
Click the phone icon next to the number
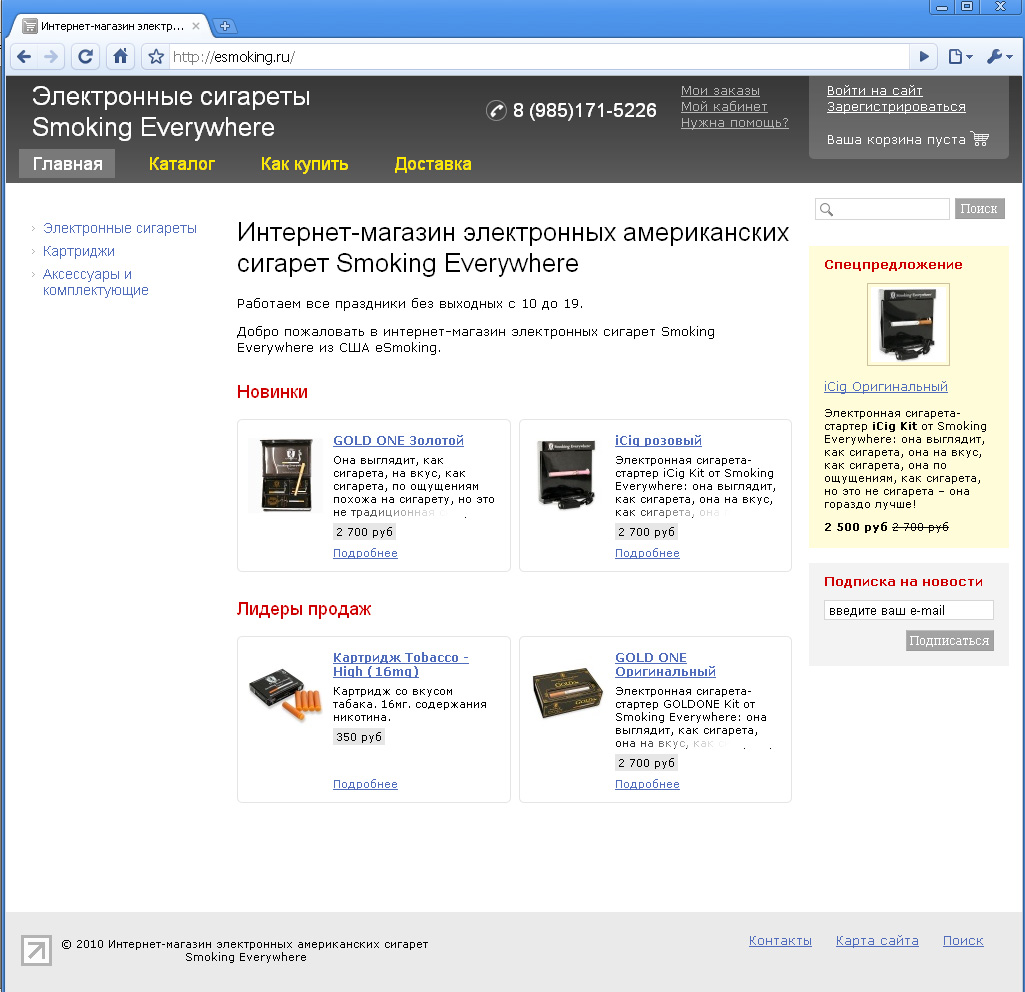[496, 110]
